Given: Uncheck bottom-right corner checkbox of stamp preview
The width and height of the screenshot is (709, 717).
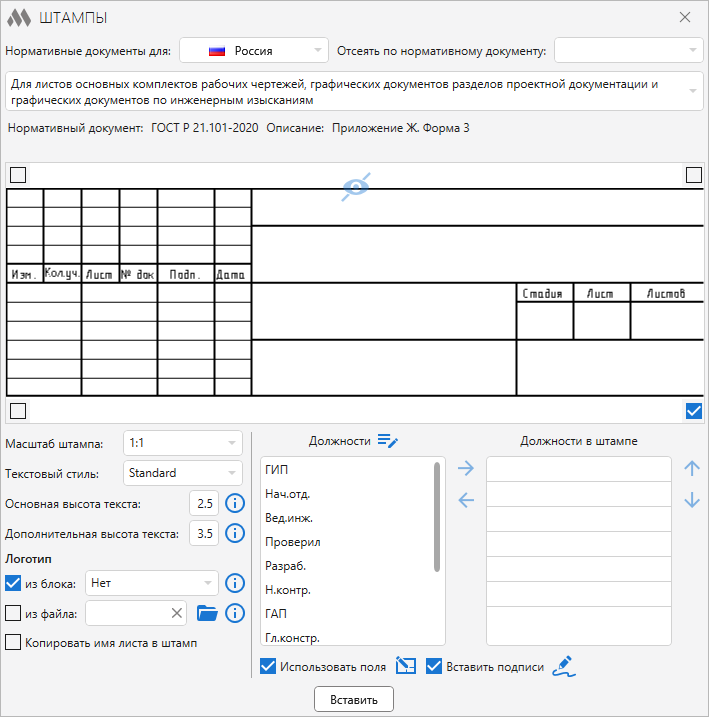Looking at the screenshot, I should click(694, 411).
